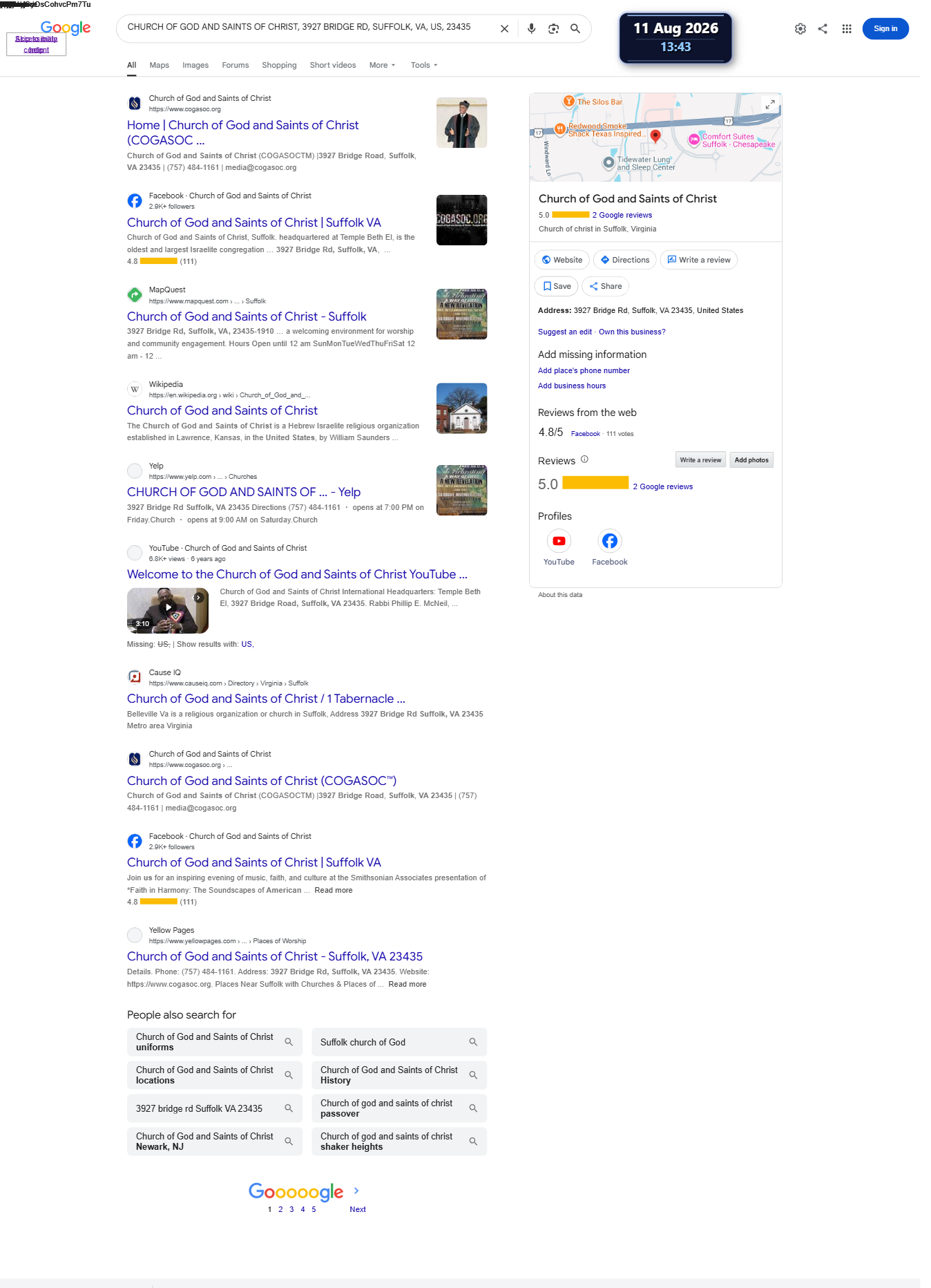
Task: Click the Google logo in the header
Action: (66, 28)
